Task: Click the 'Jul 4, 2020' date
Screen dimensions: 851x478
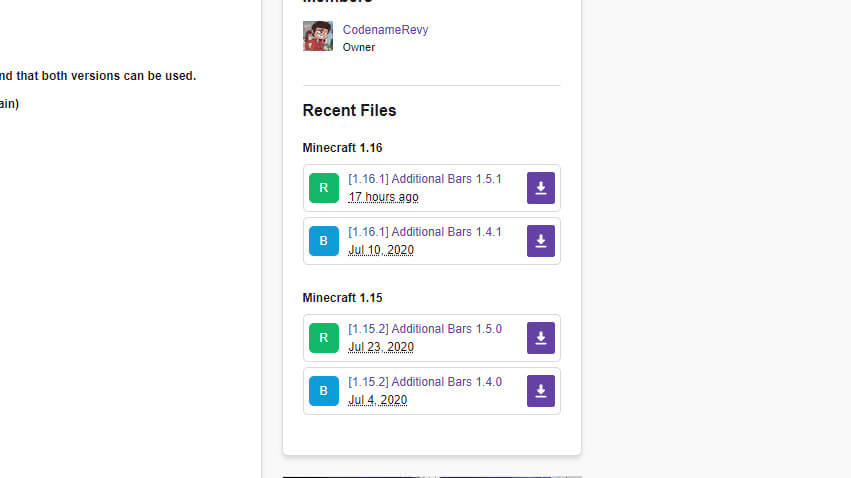Action: click(x=378, y=400)
